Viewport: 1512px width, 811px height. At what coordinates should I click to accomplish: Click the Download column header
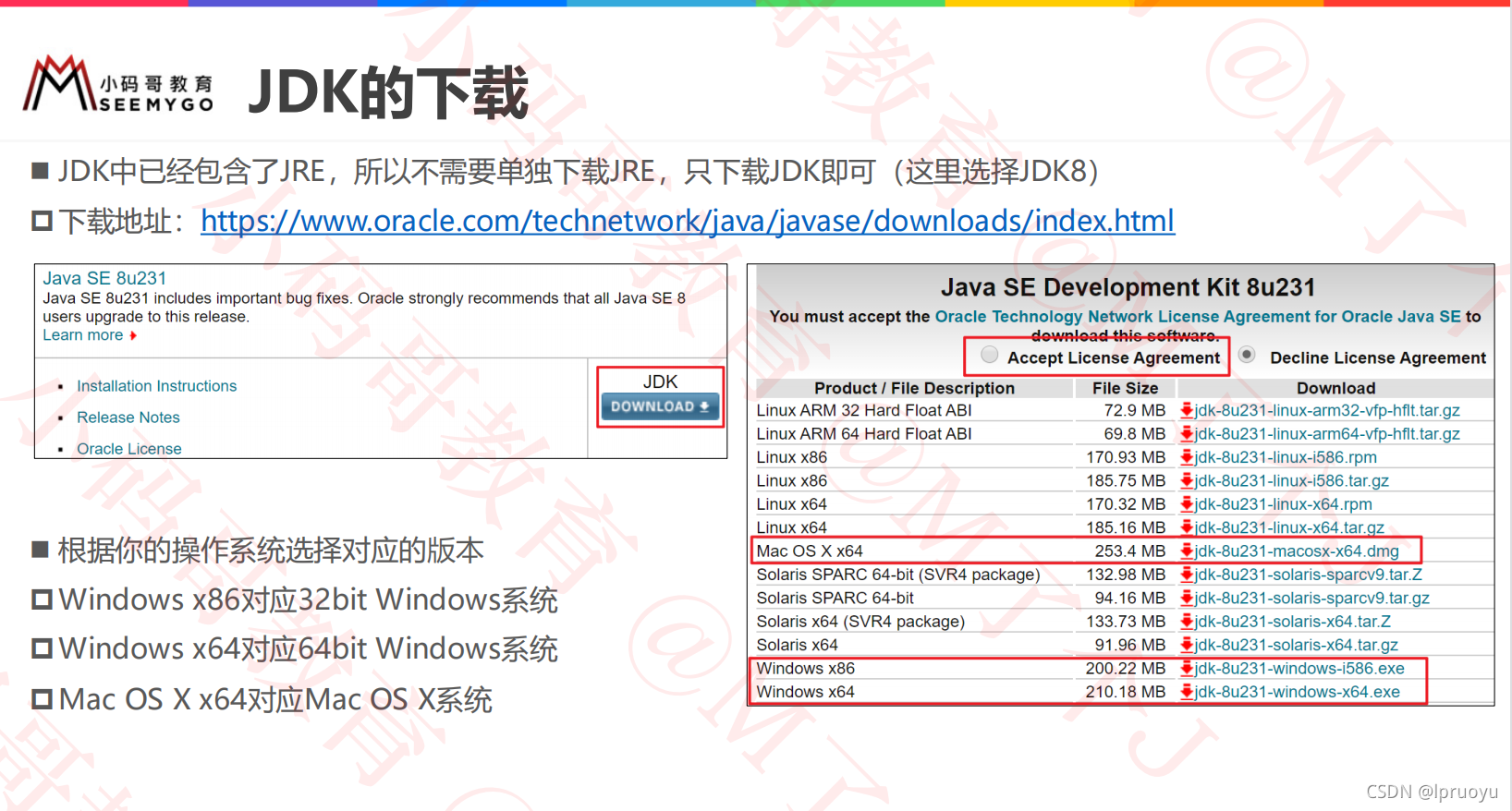(x=1335, y=388)
